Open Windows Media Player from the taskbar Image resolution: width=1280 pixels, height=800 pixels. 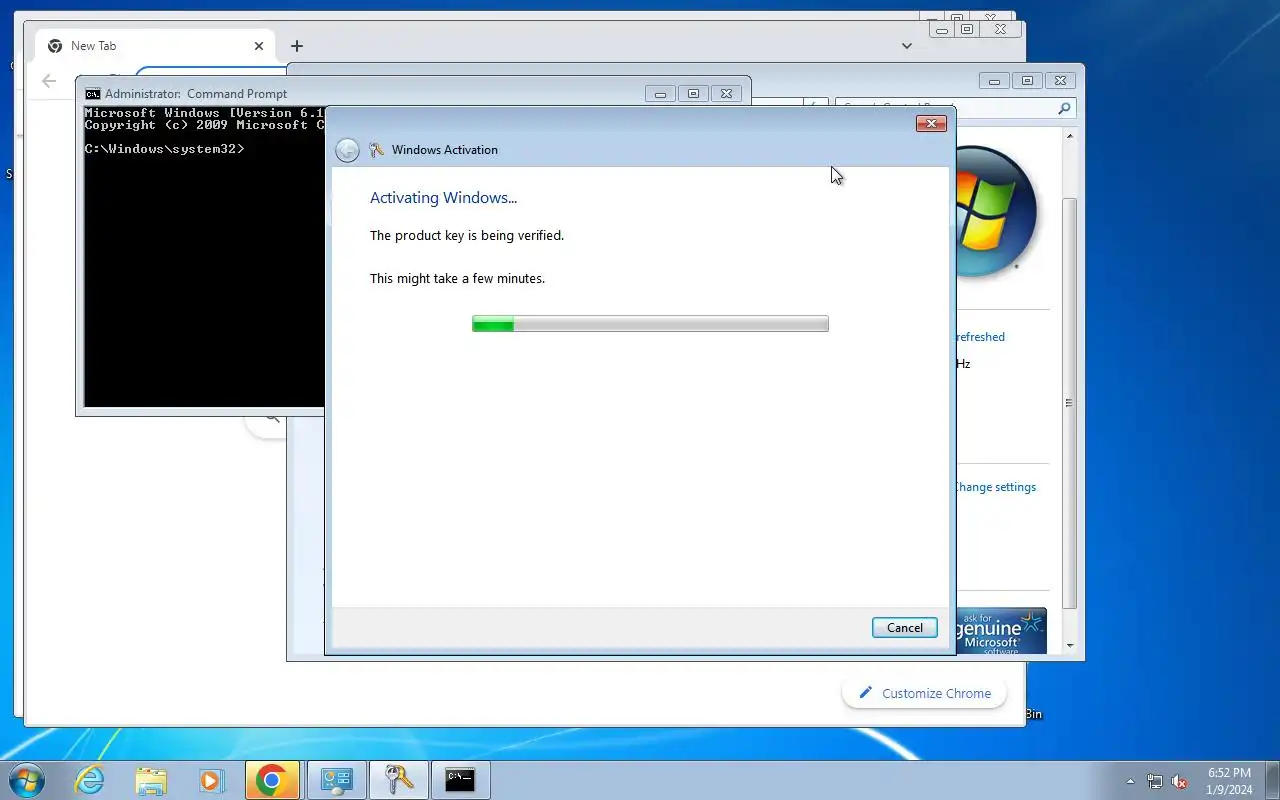[211, 780]
